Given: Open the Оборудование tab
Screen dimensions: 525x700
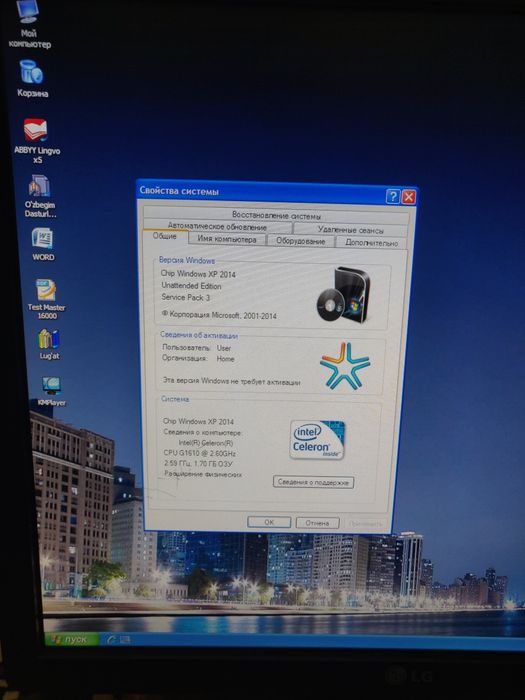Looking at the screenshot, I should 300,241.
